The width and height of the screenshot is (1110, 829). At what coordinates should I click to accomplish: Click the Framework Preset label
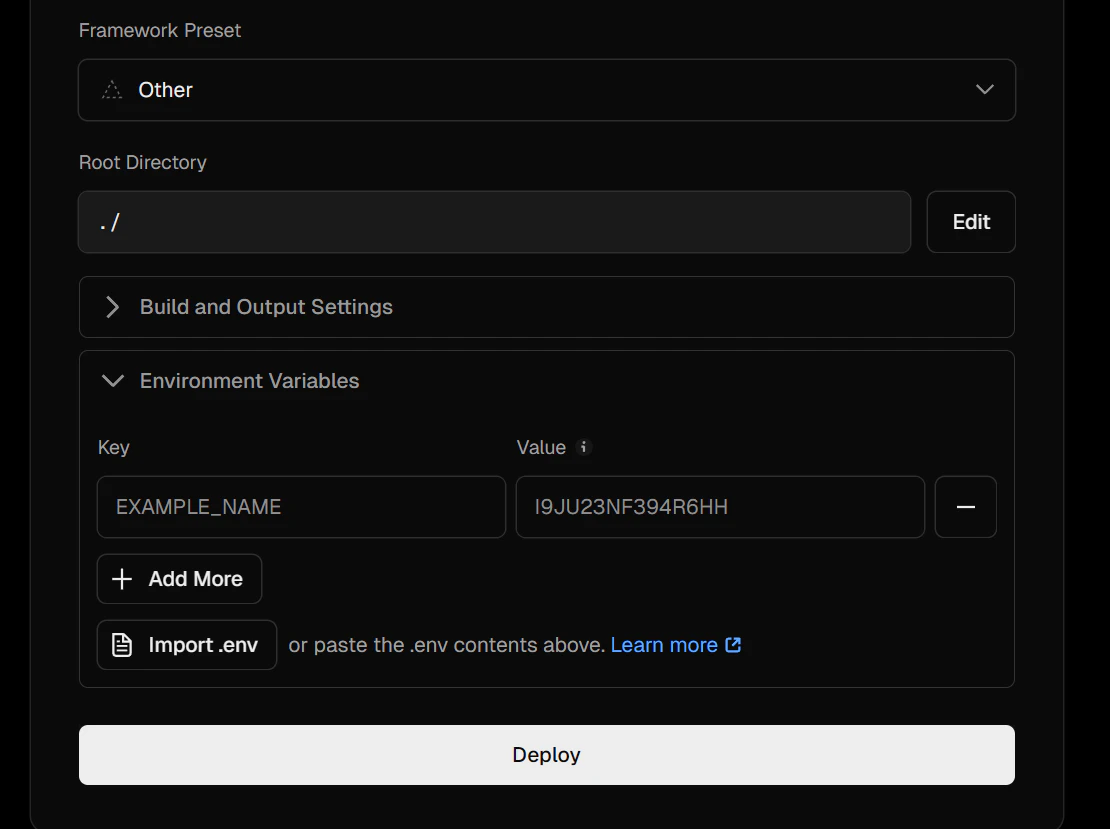[160, 30]
